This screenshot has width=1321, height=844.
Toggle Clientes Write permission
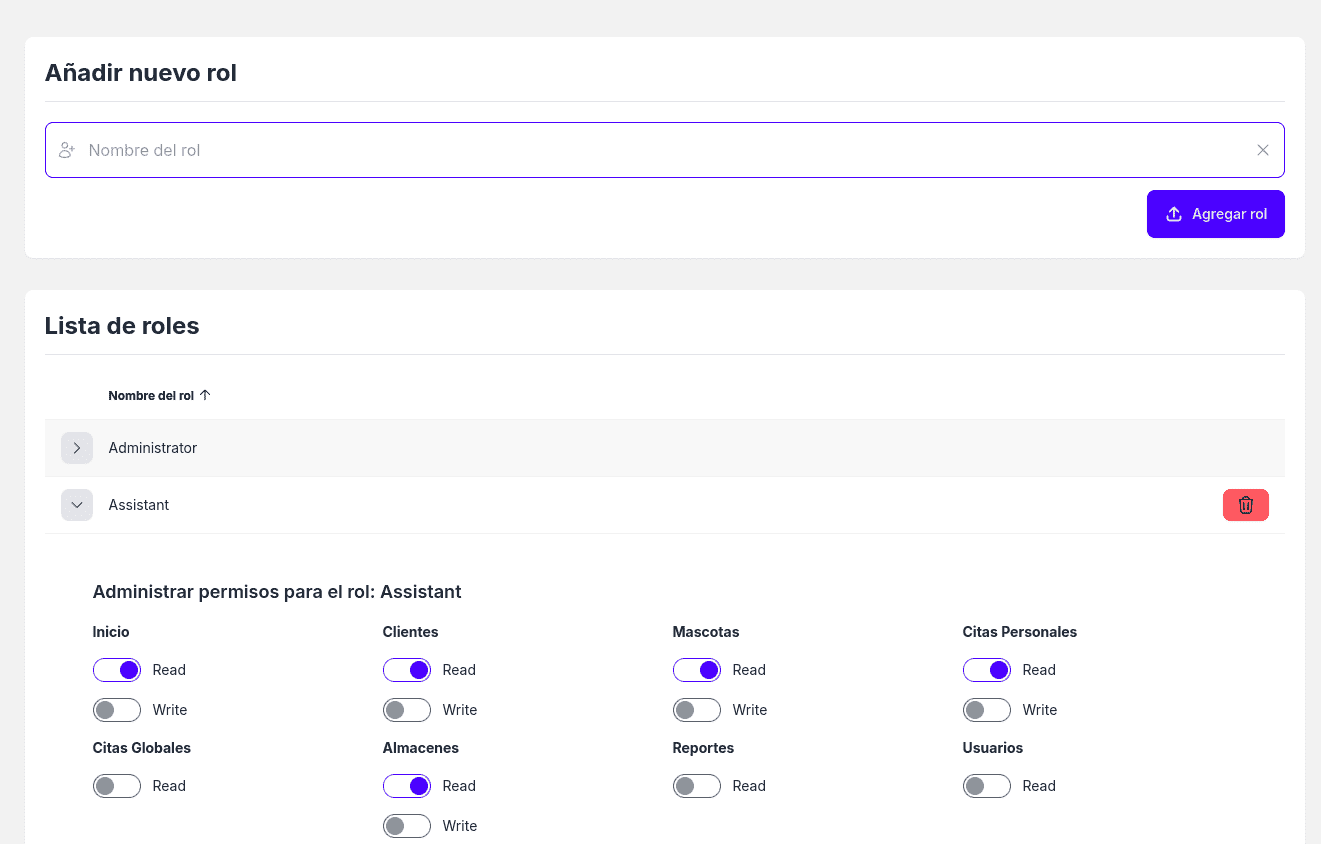407,710
